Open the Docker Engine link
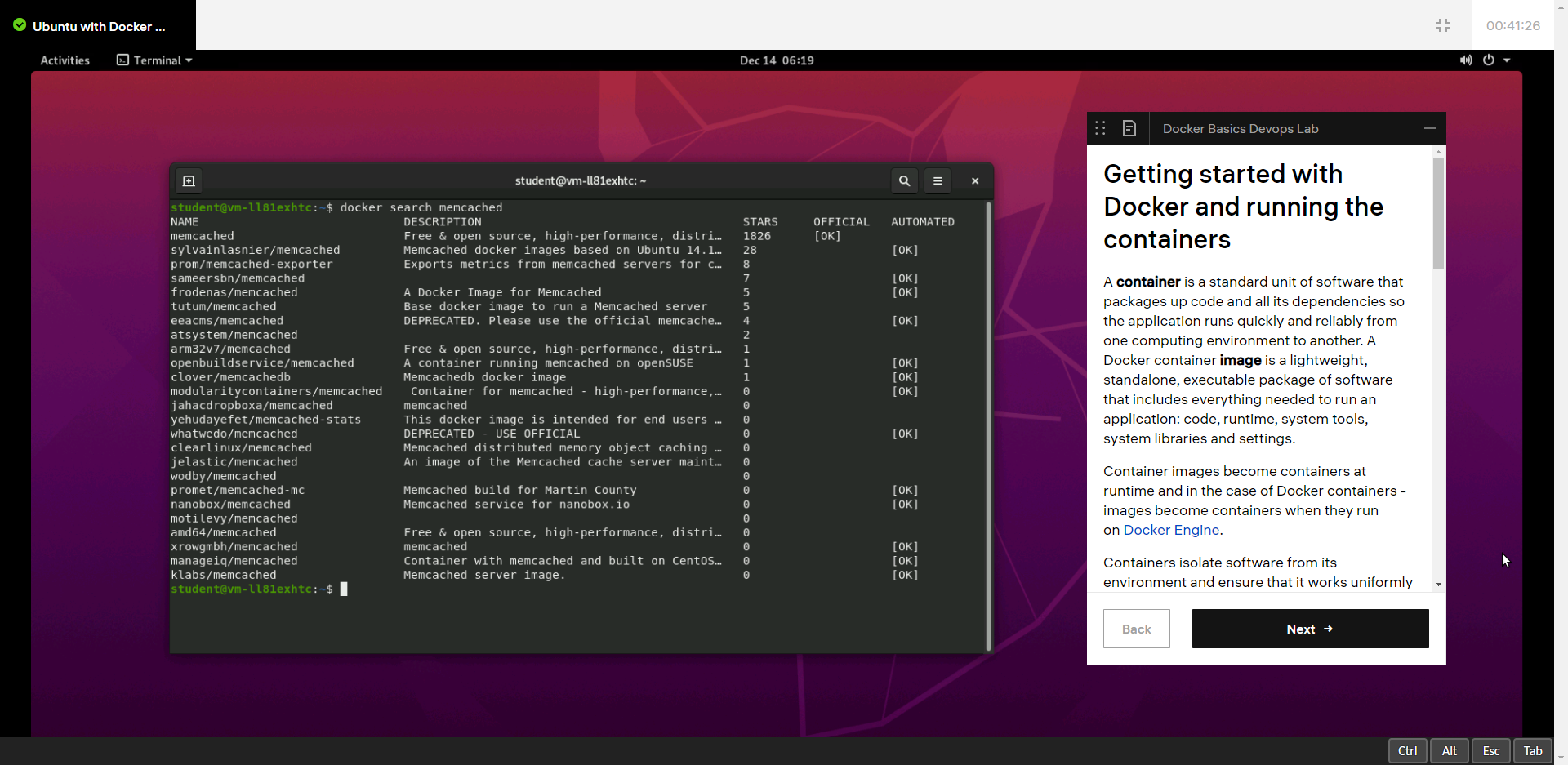Viewport: 1568px width, 765px height. (1171, 530)
